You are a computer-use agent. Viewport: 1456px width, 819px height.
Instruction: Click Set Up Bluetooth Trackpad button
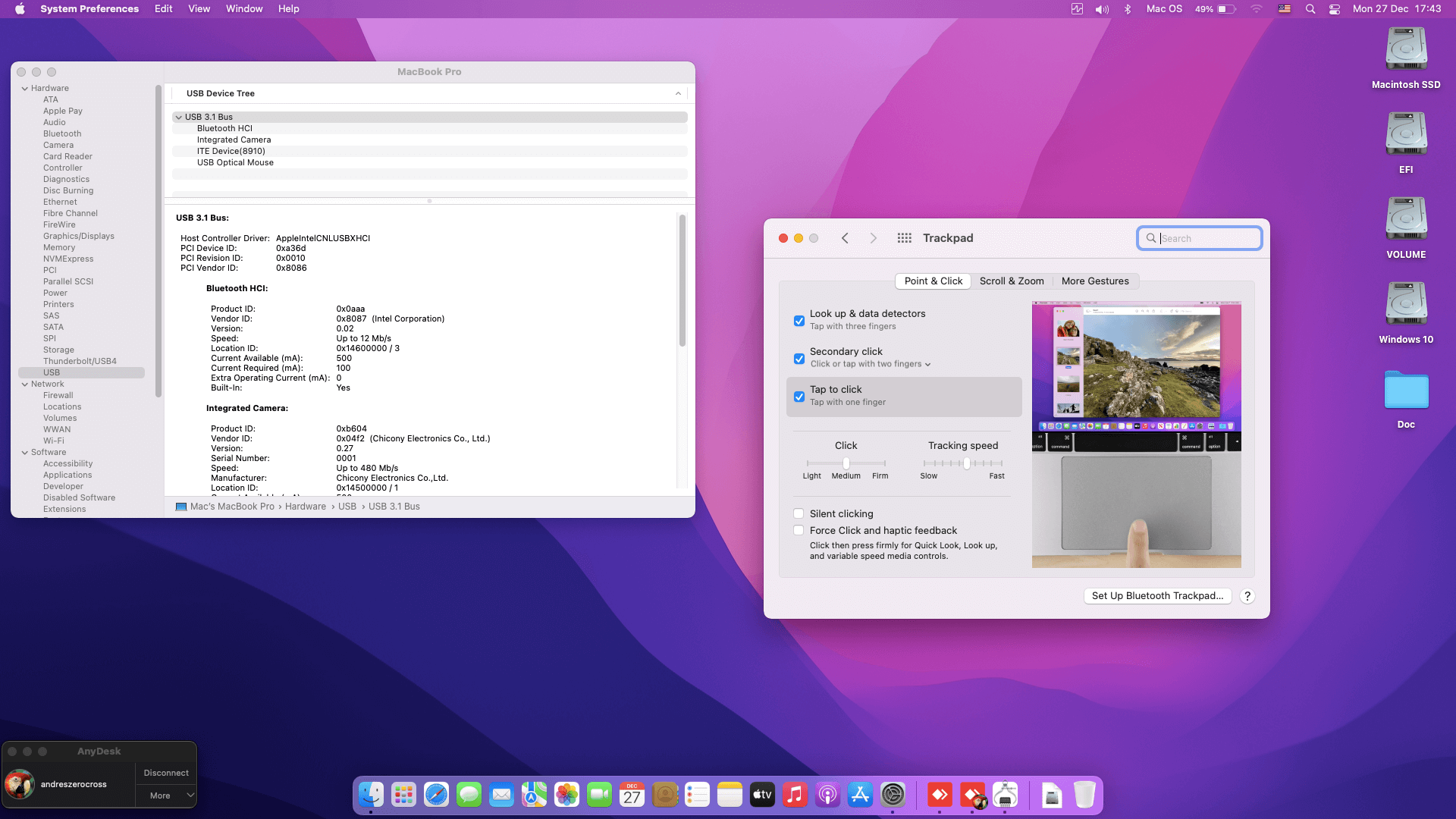1157,596
